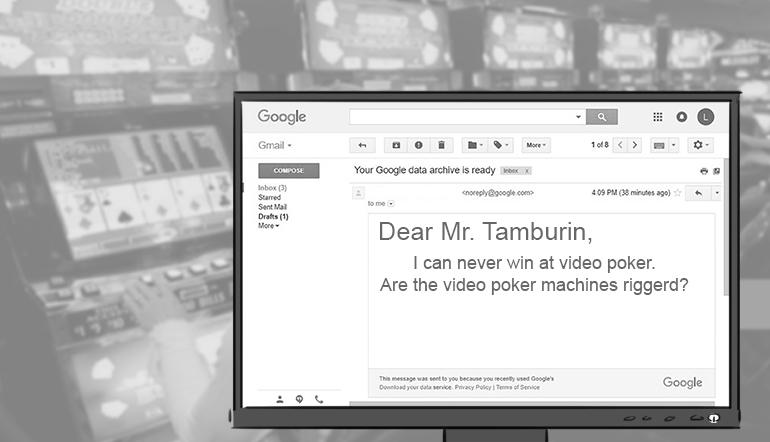Open the Labels tag dropdown

500,145
